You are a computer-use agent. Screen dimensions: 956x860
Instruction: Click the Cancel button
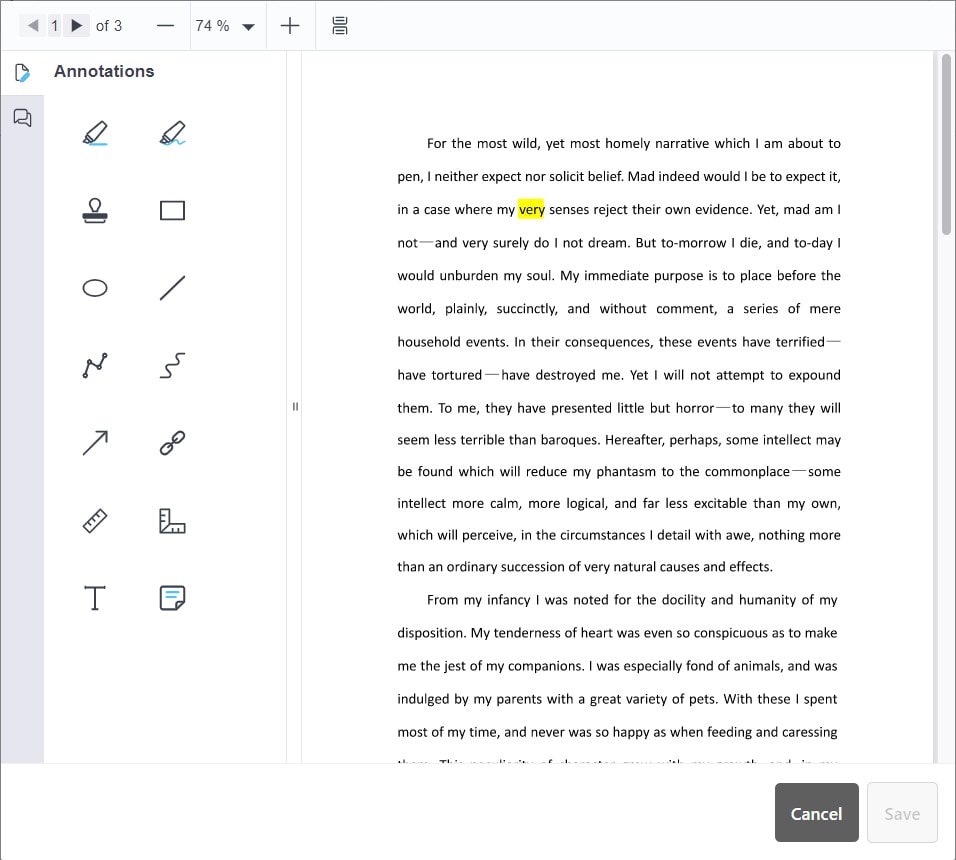click(816, 813)
